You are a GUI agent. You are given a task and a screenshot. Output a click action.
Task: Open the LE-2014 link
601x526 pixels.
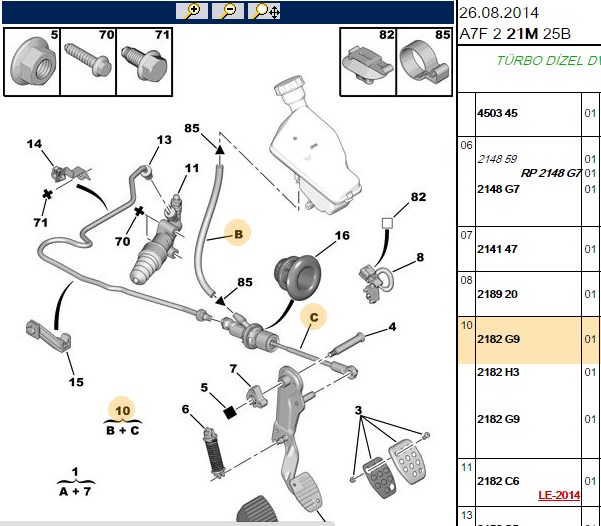559,495
